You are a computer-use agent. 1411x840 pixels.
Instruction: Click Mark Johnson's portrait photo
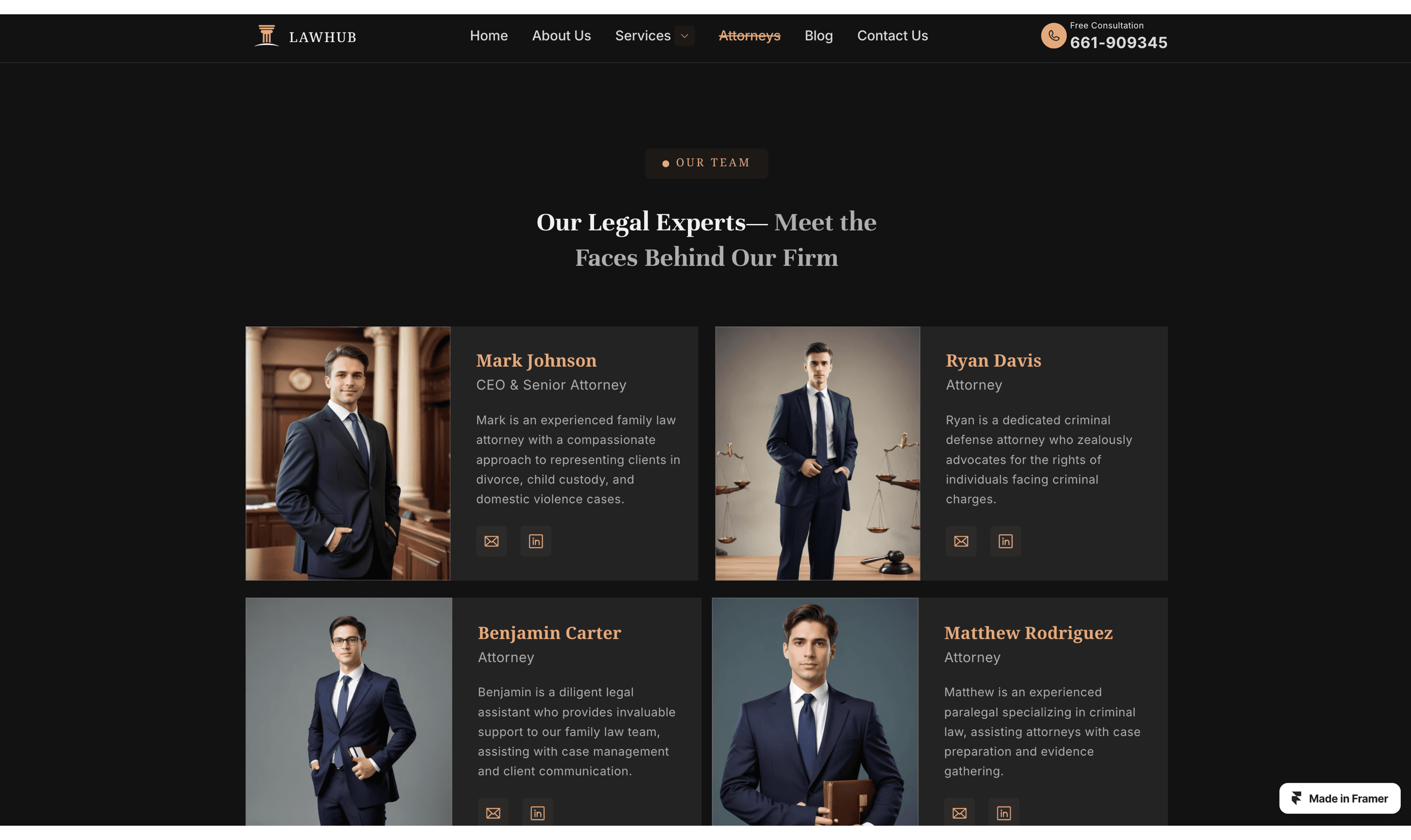[x=348, y=454]
